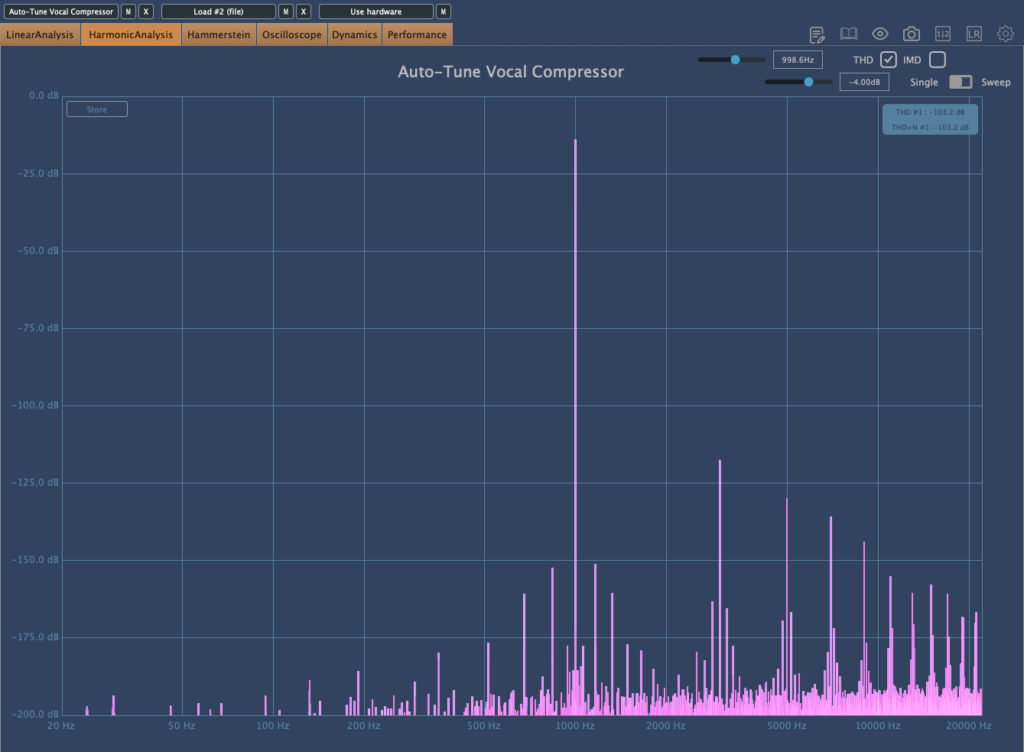
Task: Click the 20000 Hz axis label
Action: (968, 725)
